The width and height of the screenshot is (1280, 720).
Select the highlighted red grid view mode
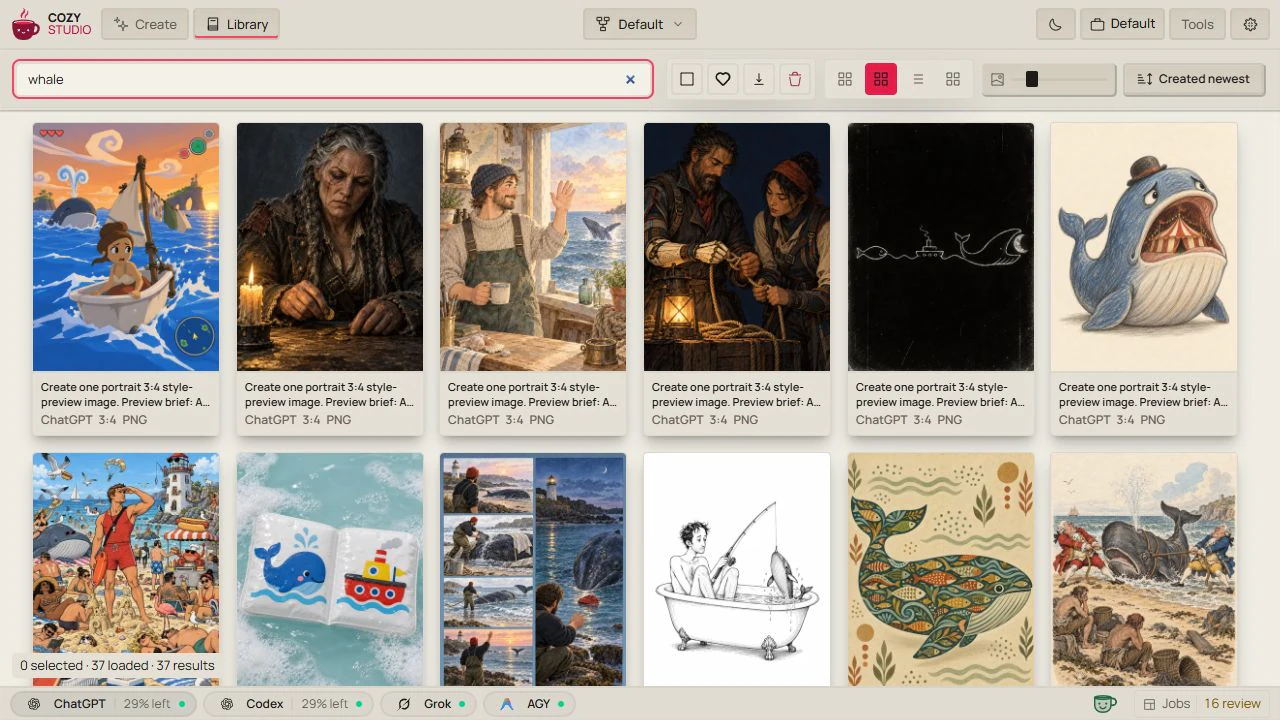click(881, 79)
